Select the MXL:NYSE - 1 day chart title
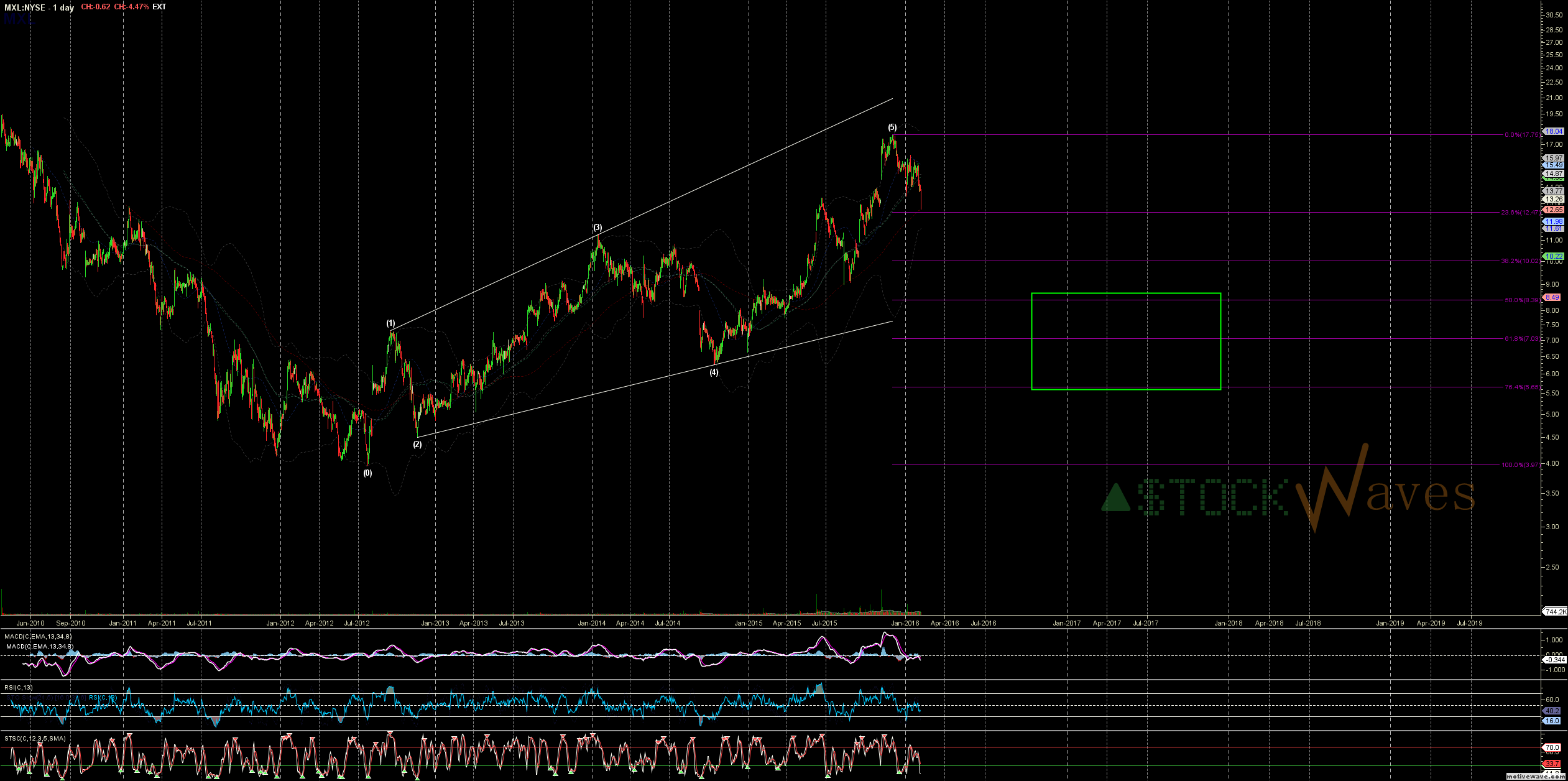The height and width of the screenshot is (781, 1568). tap(39, 7)
